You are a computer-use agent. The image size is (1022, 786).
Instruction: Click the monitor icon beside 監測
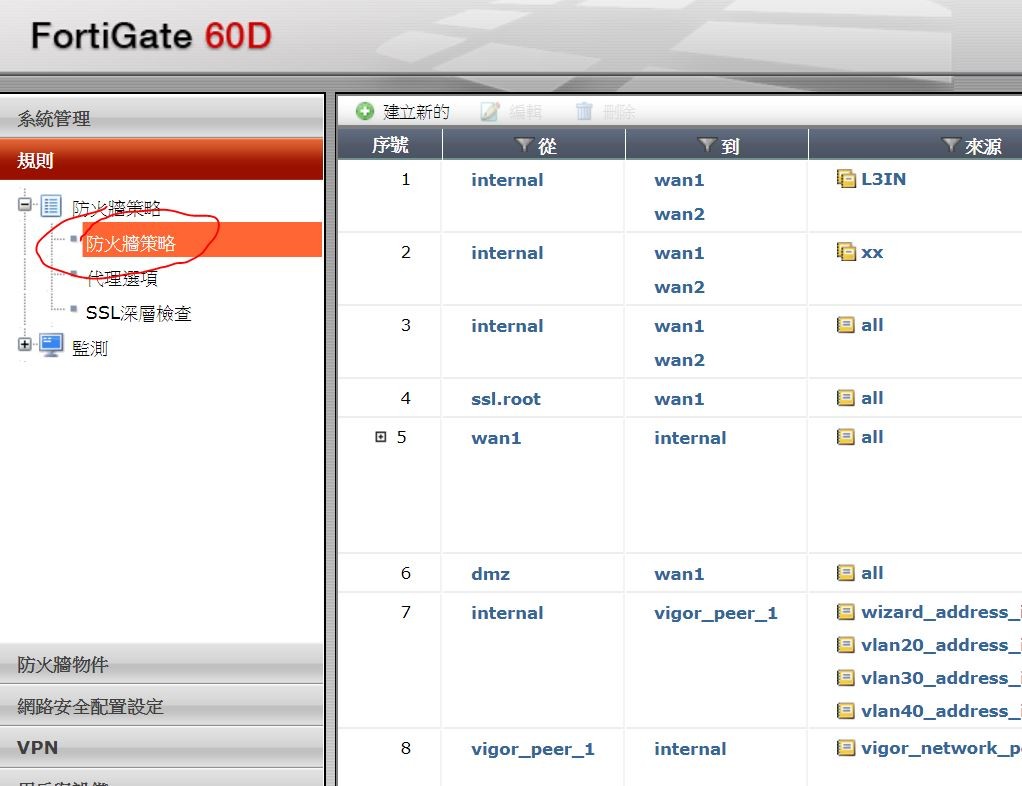click(51, 345)
